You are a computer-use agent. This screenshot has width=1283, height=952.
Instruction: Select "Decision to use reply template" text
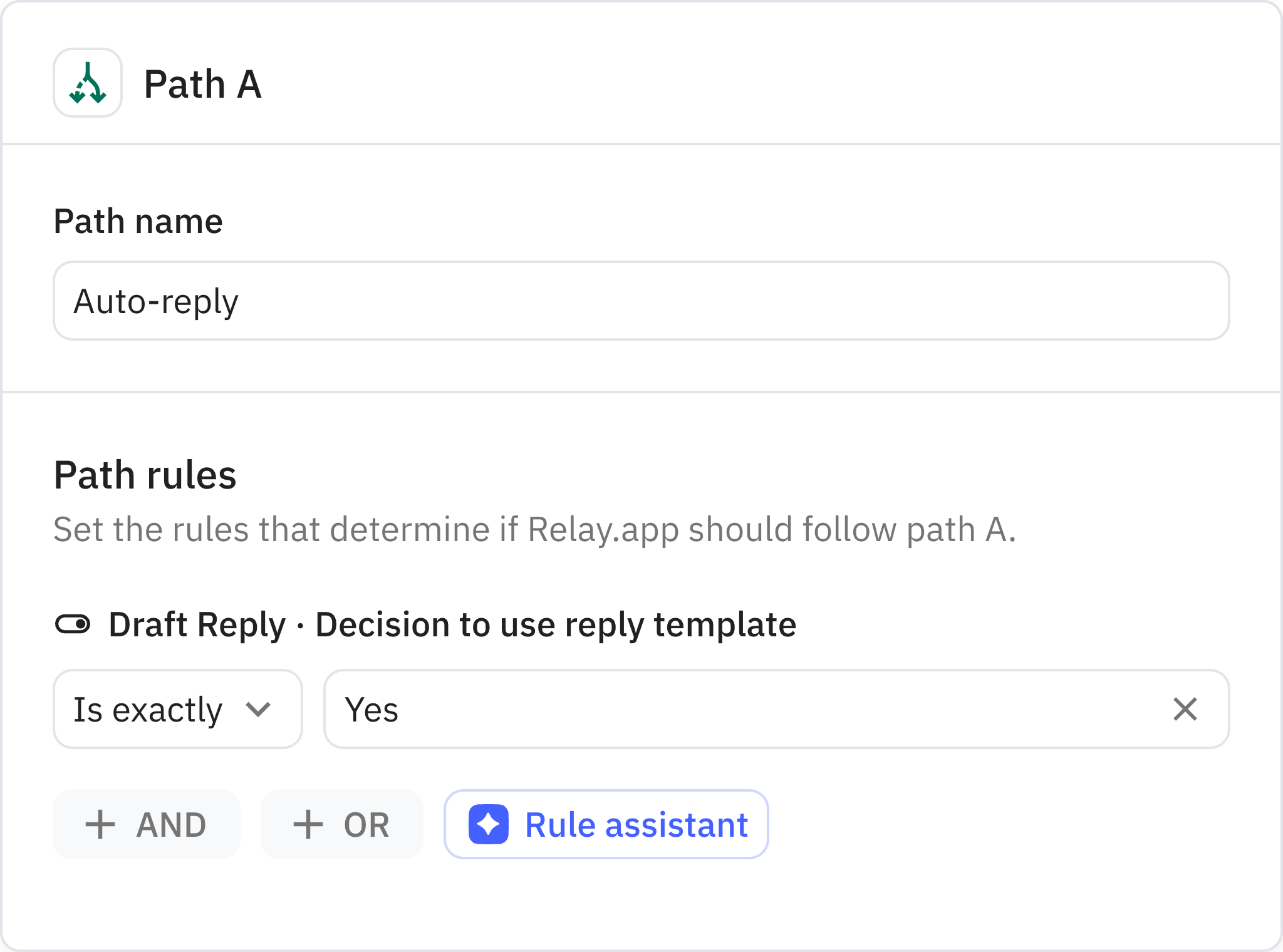556,624
